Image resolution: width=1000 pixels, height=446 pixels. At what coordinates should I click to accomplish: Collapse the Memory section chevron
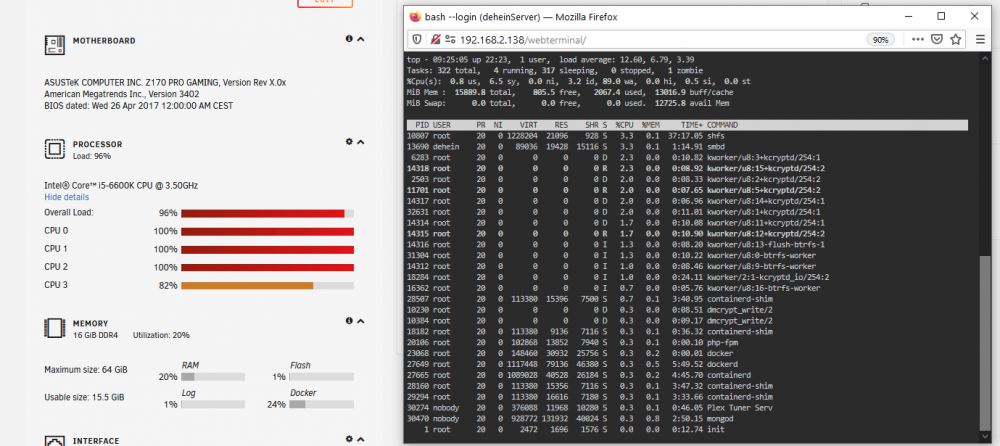point(360,322)
